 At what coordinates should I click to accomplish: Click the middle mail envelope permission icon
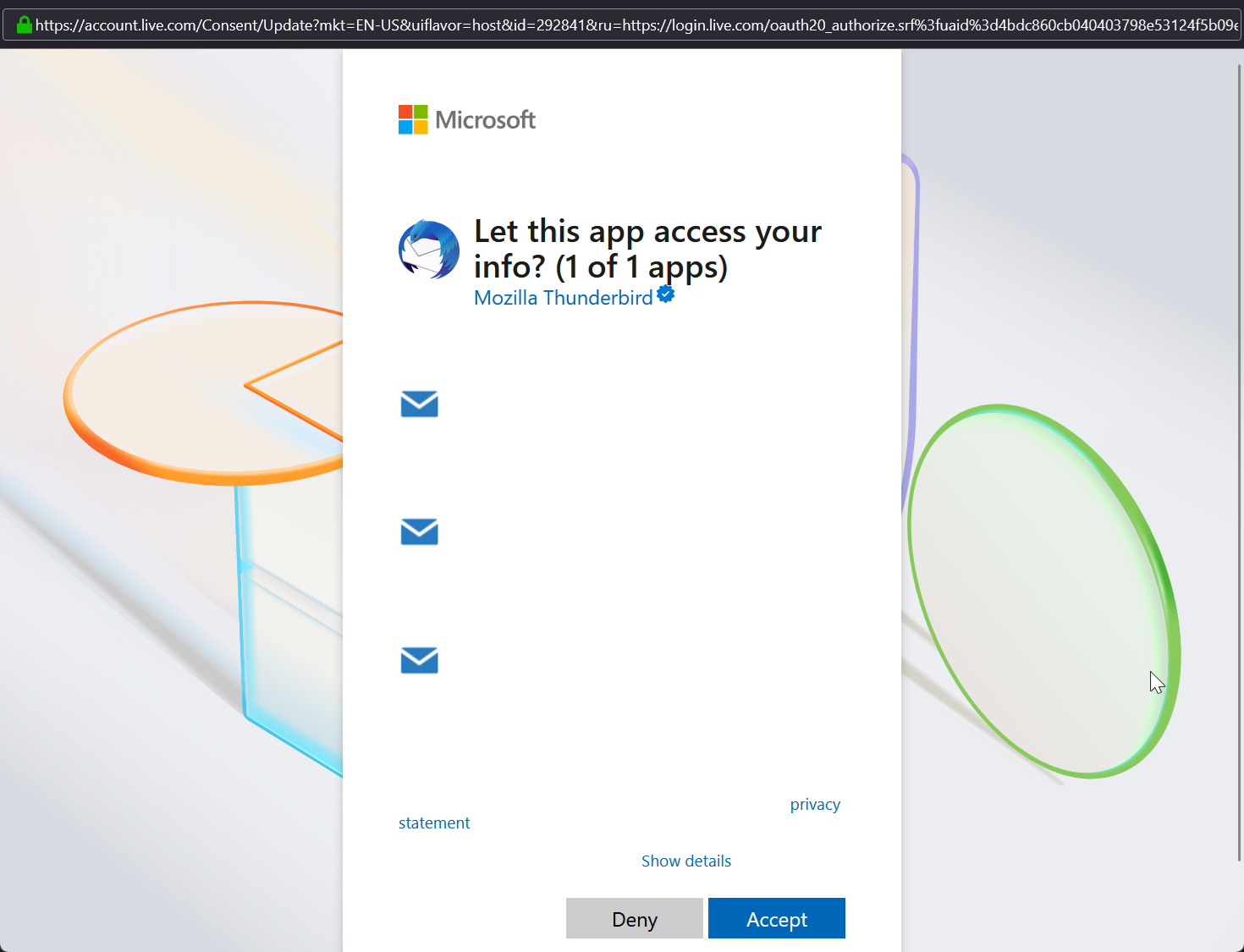tap(419, 531)
